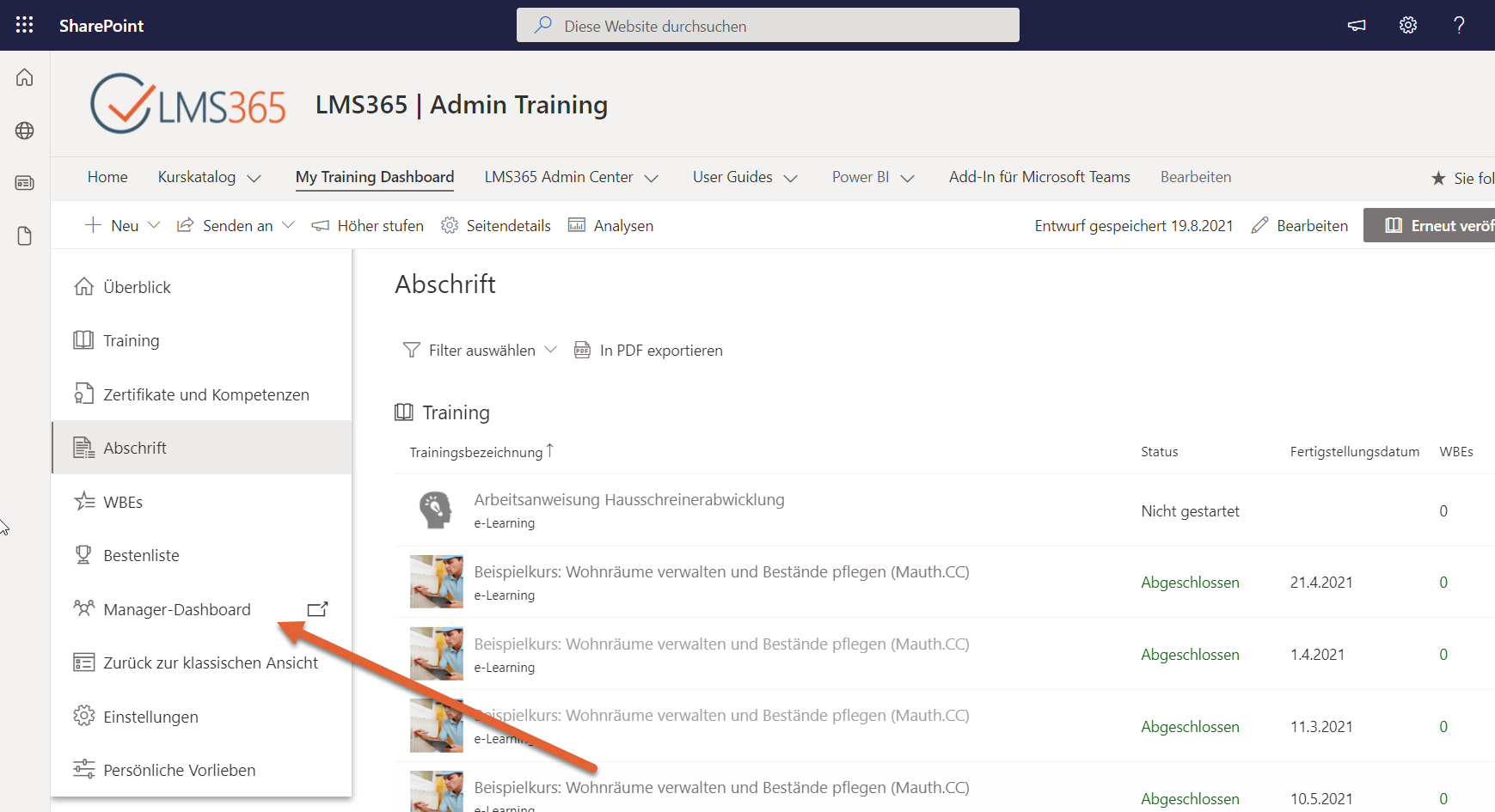Open the WBEs section

(123, 501)
